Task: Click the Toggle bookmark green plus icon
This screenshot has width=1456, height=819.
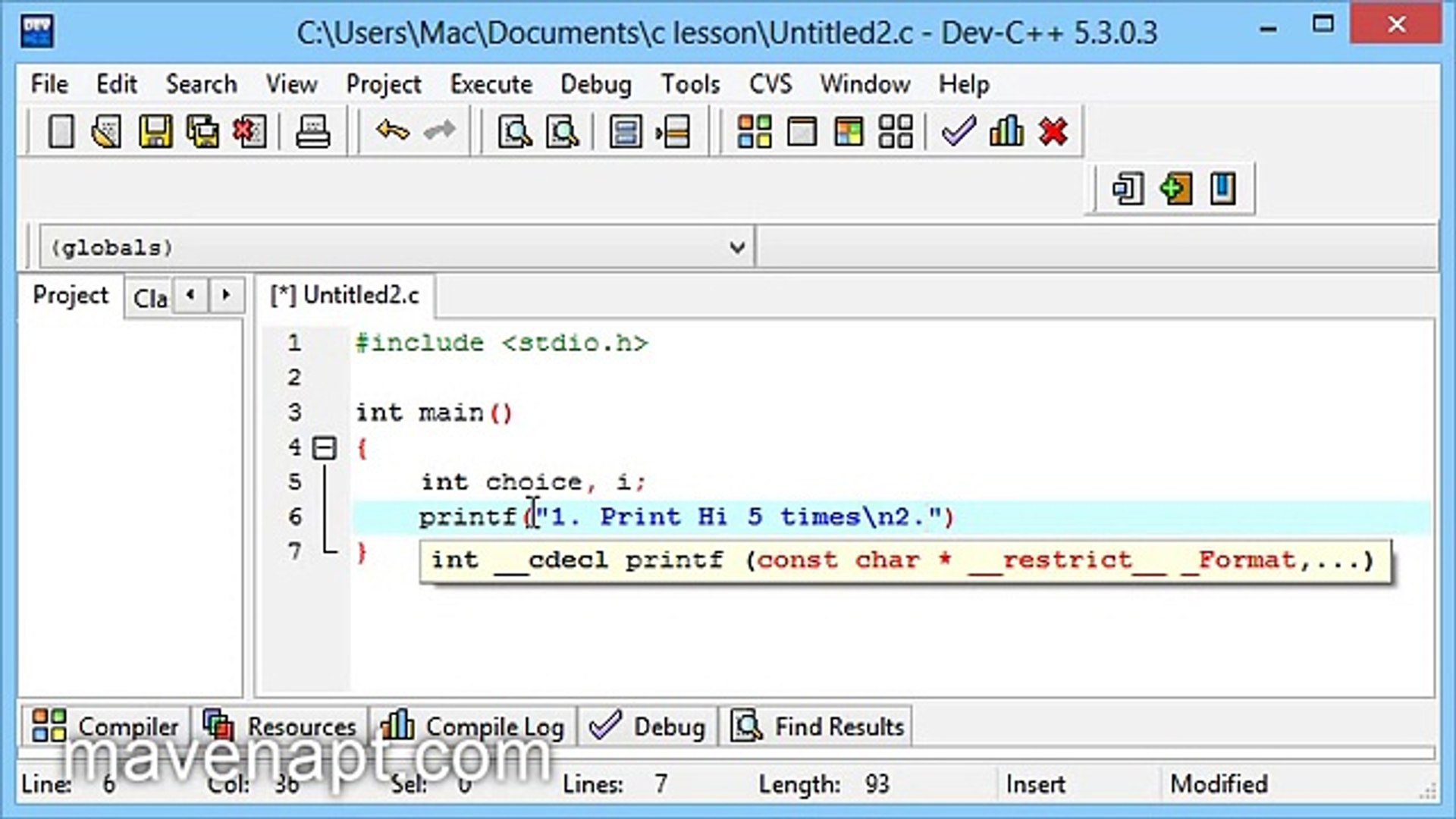Action: (1175, 189)
